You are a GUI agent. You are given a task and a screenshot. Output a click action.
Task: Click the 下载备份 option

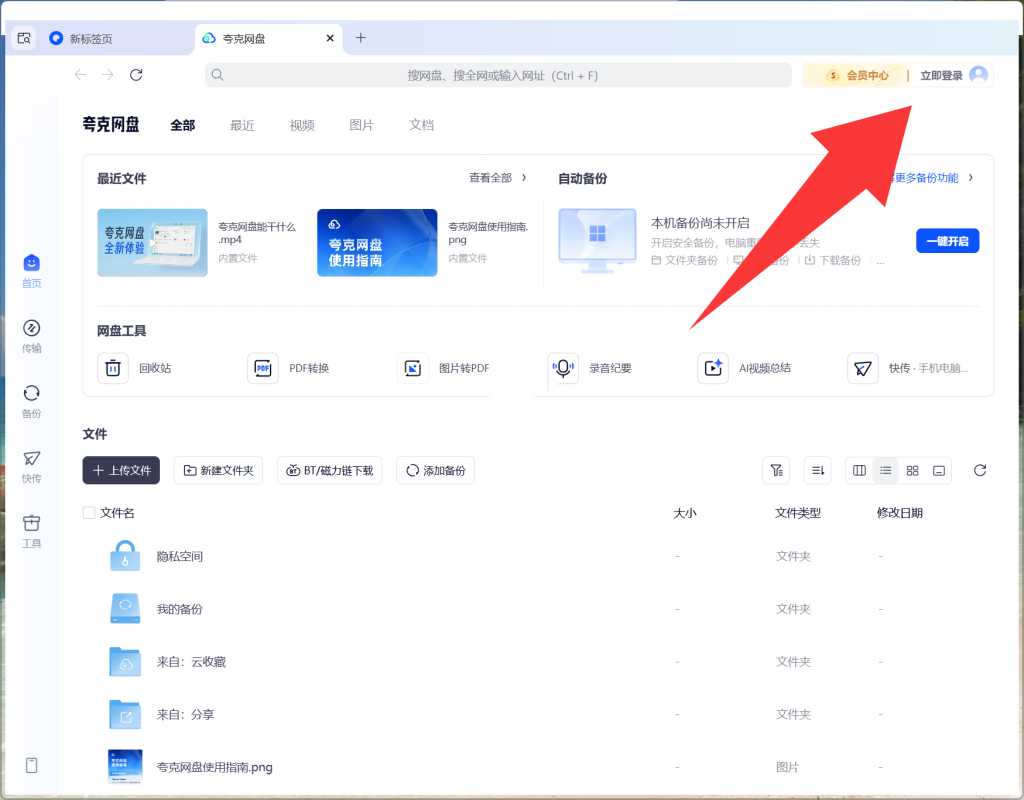pyautogui.click(x=833, y=261)
